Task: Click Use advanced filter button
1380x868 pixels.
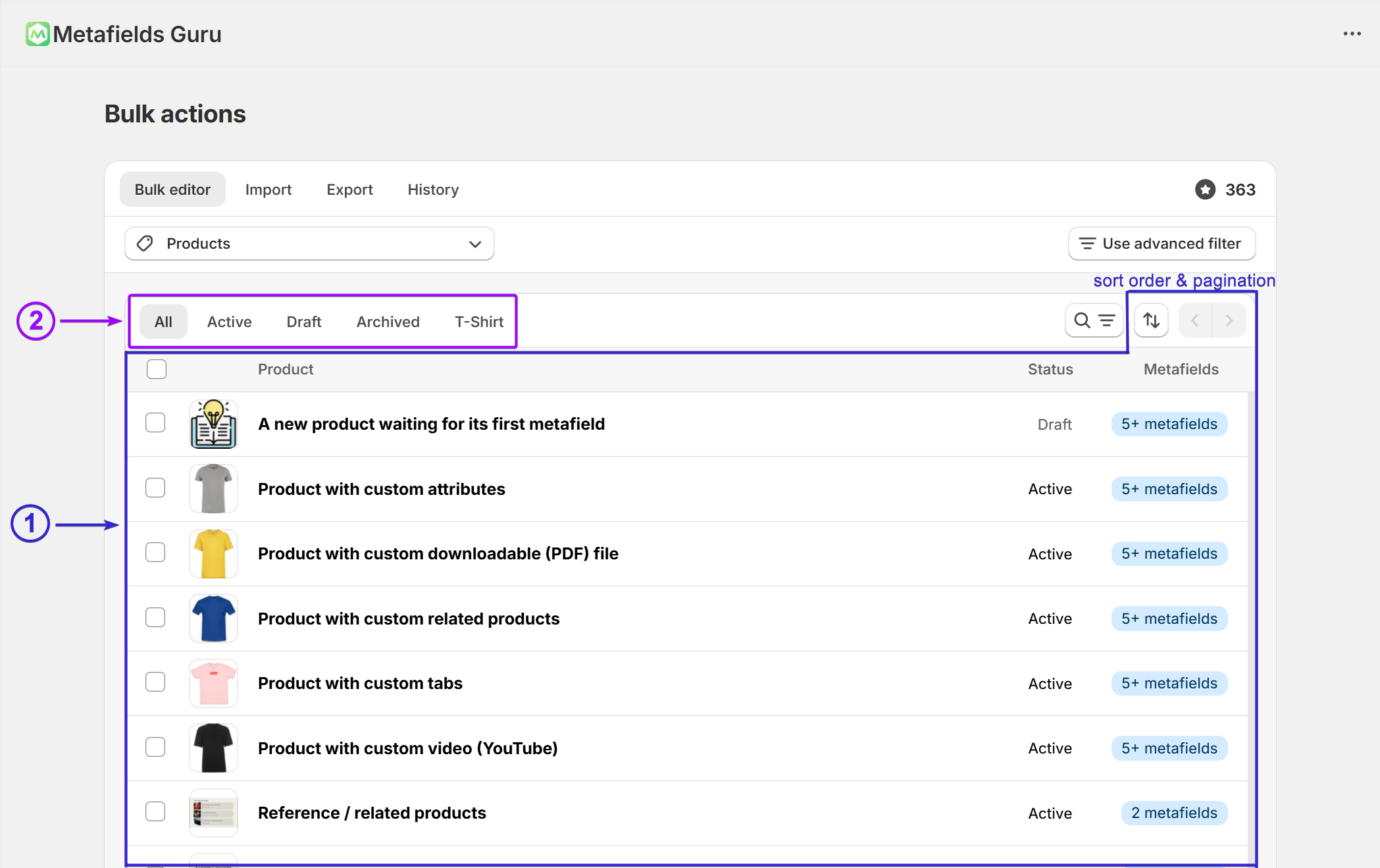Action: pyautogui.click(x=1162, y=243)
